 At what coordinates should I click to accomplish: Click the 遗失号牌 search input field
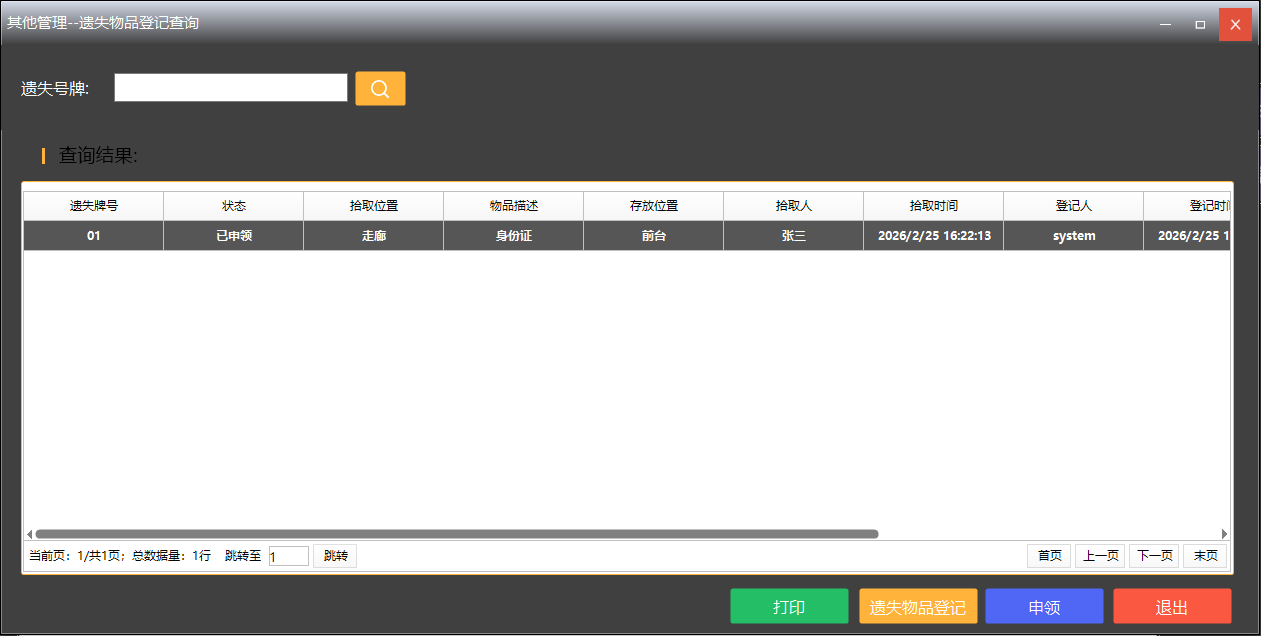point(230,88)
